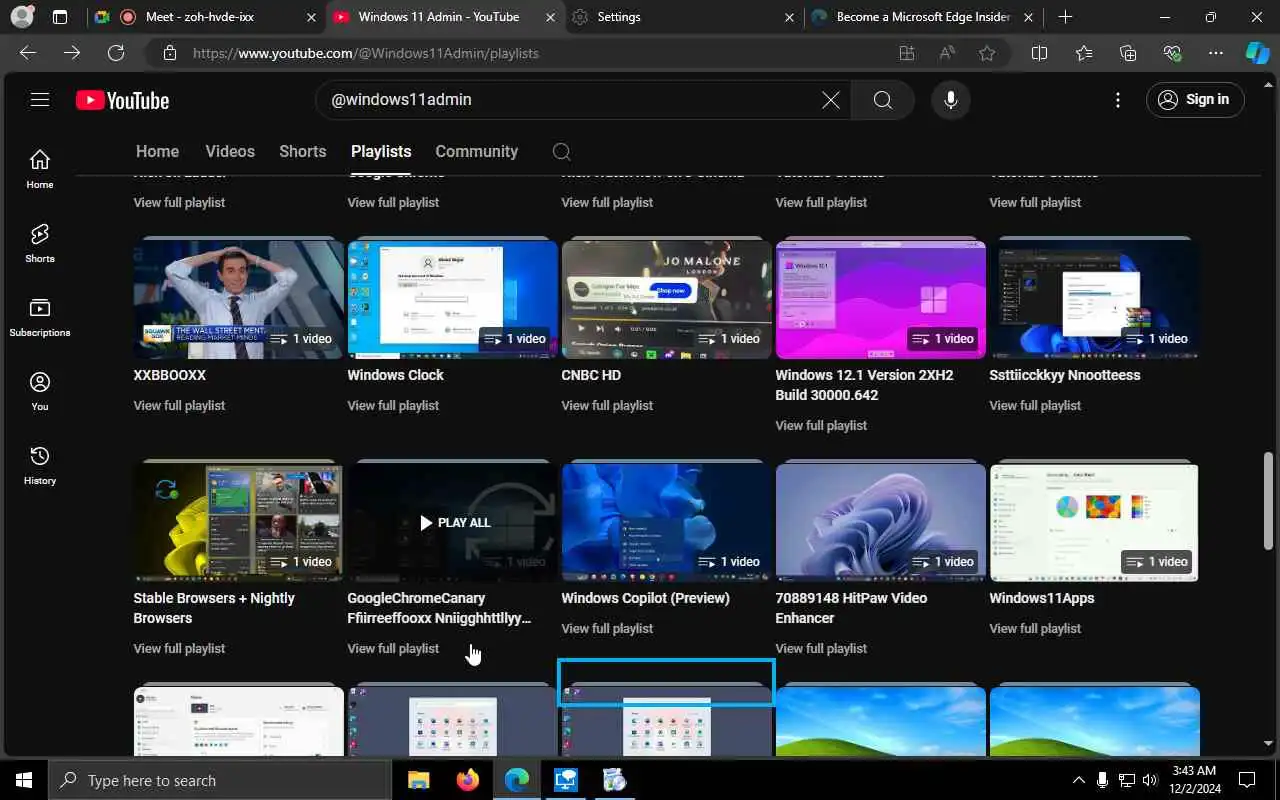
Task: Click Stable Browsers + Nightly Browsers title
Action: click(214, 608)
